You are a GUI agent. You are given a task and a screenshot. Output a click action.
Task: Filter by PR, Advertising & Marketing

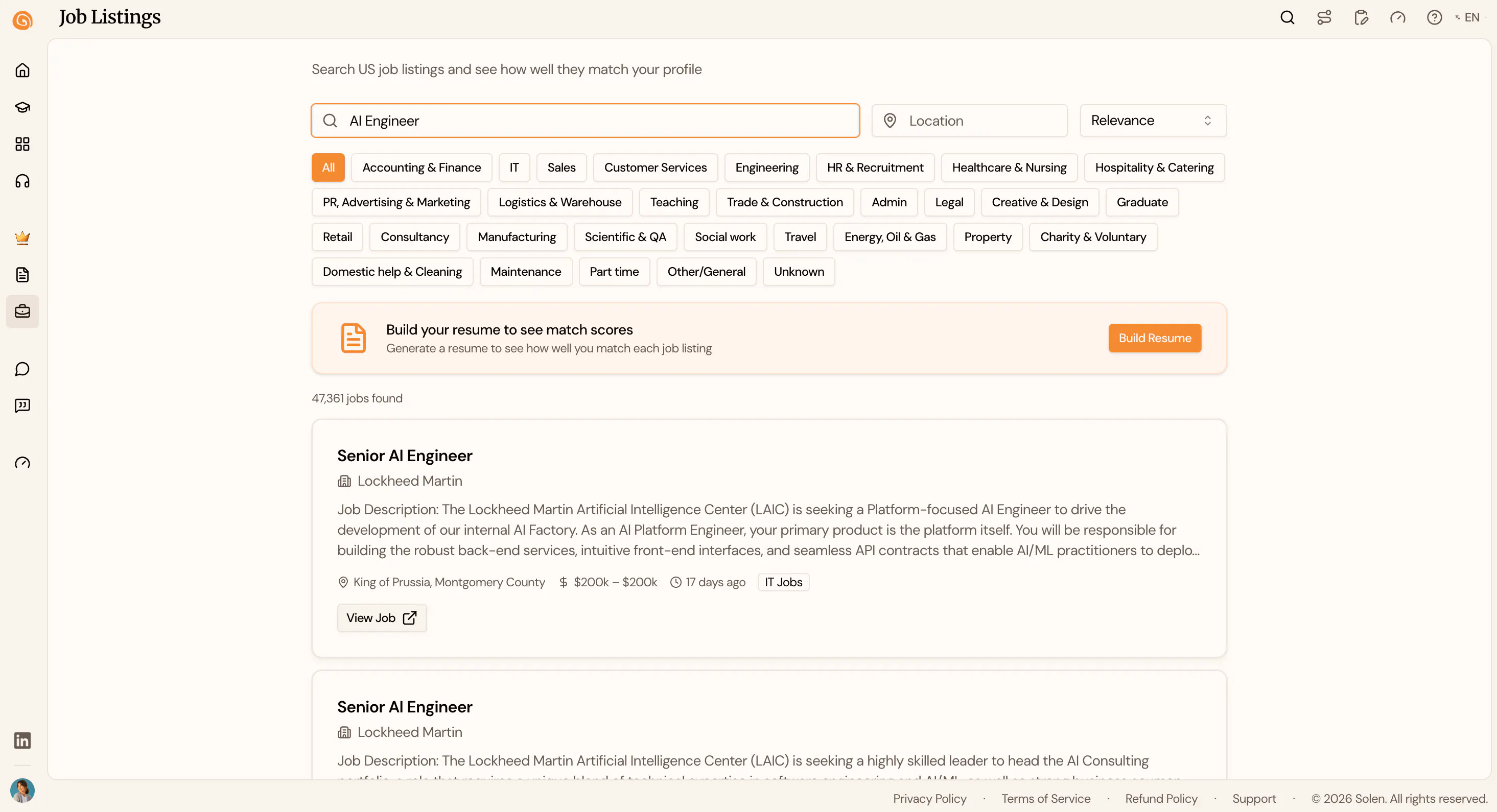[396, 202]
